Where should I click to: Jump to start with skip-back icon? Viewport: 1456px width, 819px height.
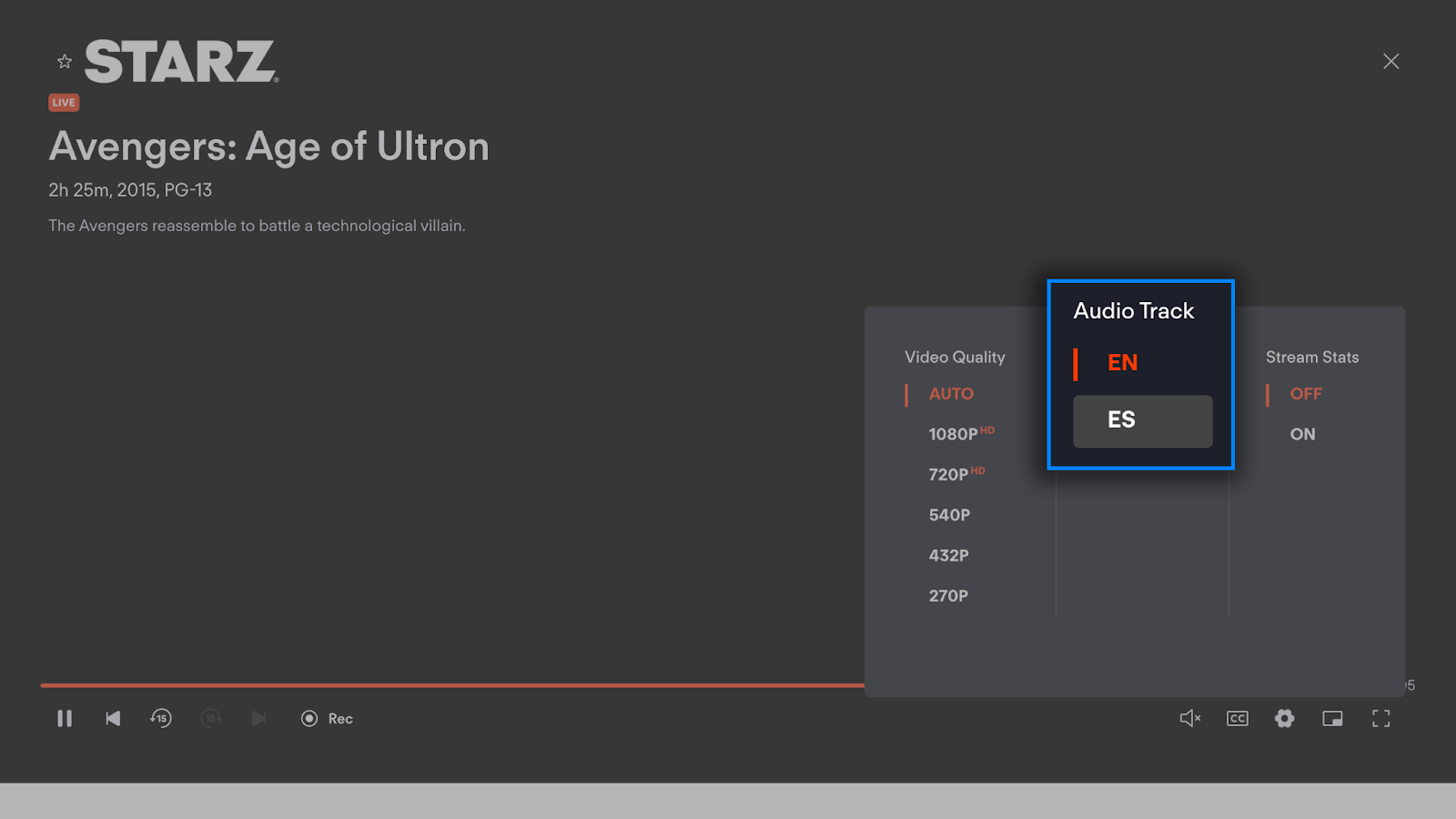(x=113, y=719)
